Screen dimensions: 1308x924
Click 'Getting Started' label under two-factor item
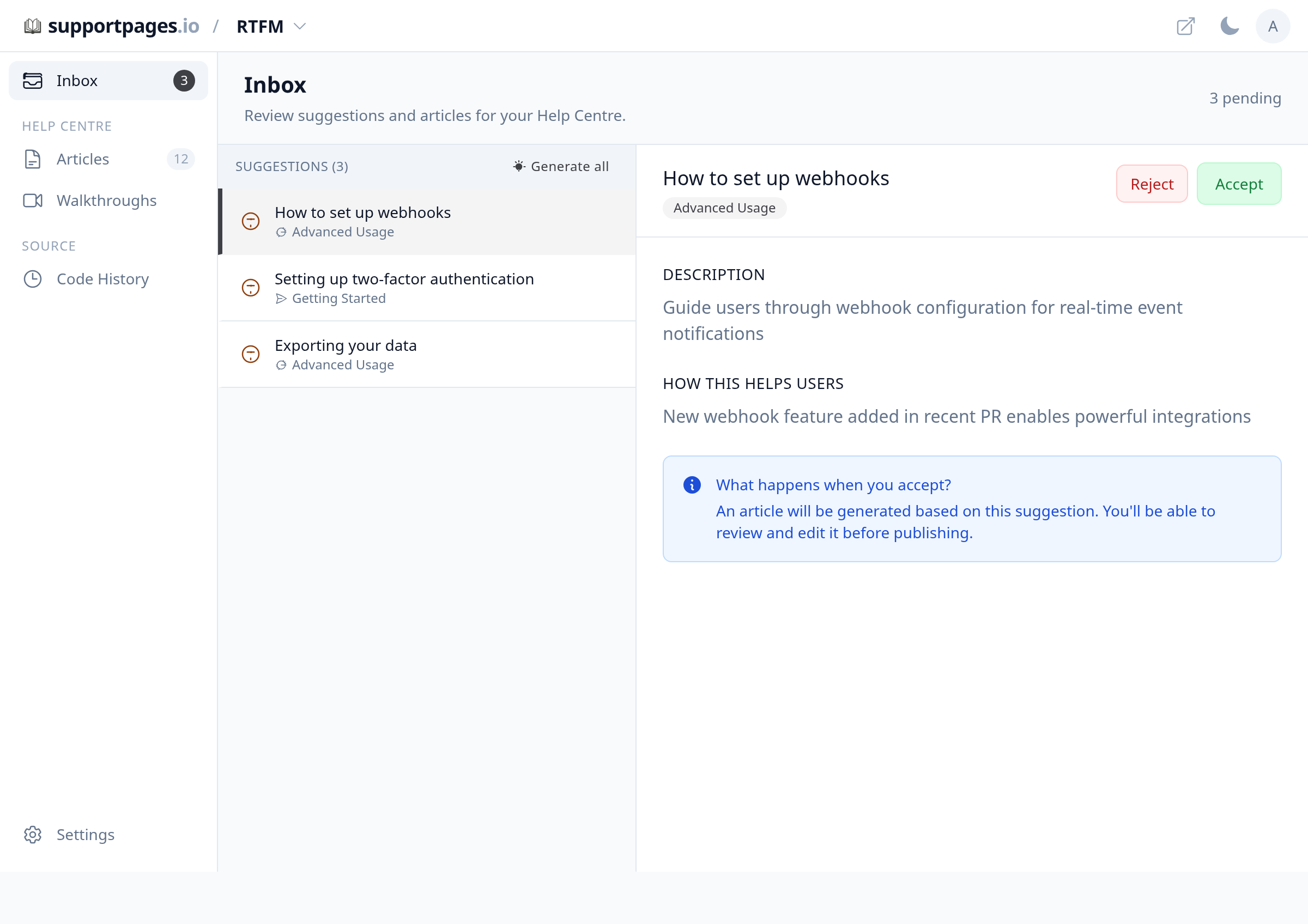338,299
